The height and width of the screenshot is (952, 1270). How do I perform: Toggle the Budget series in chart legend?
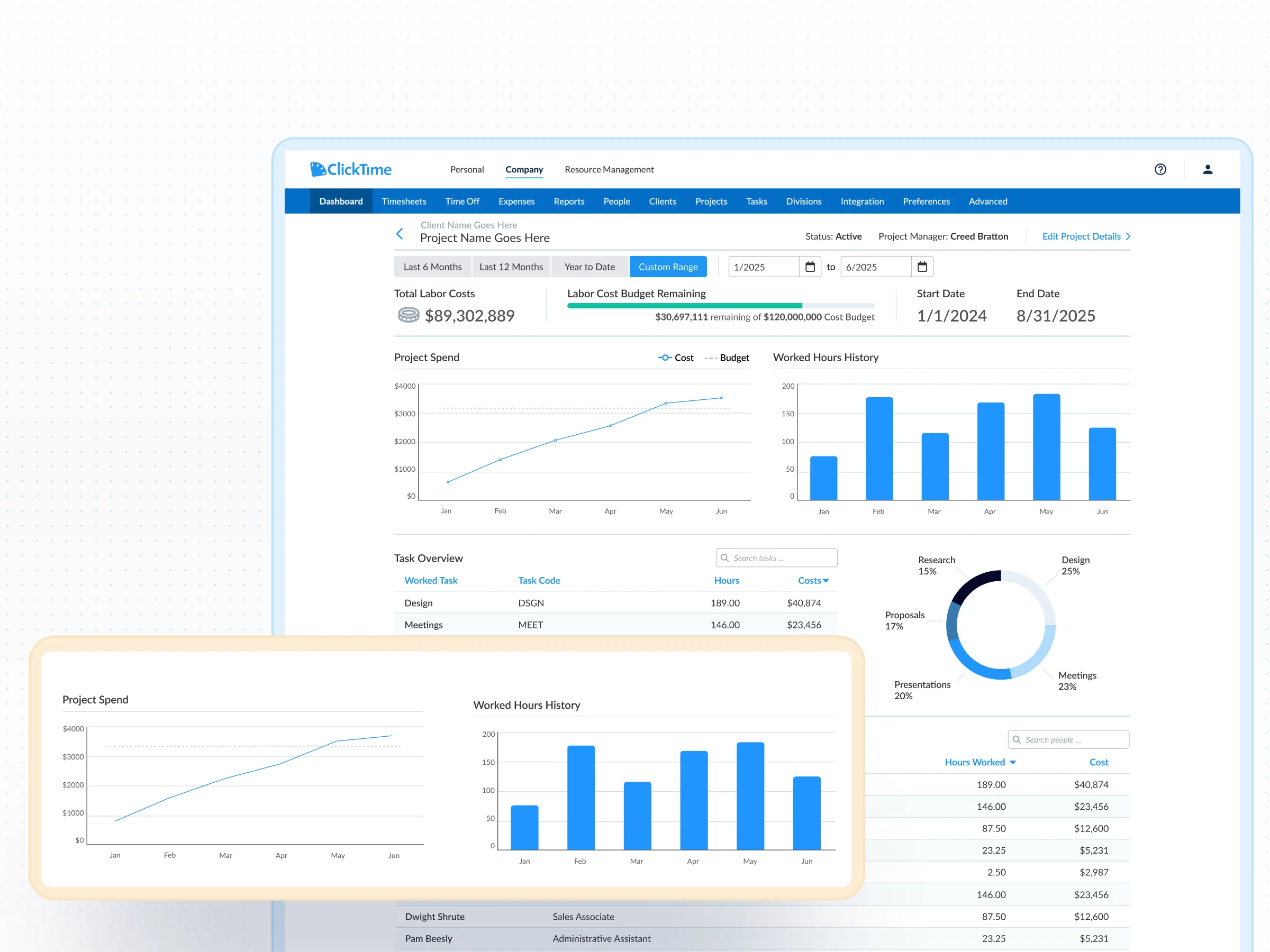(727, 358)
